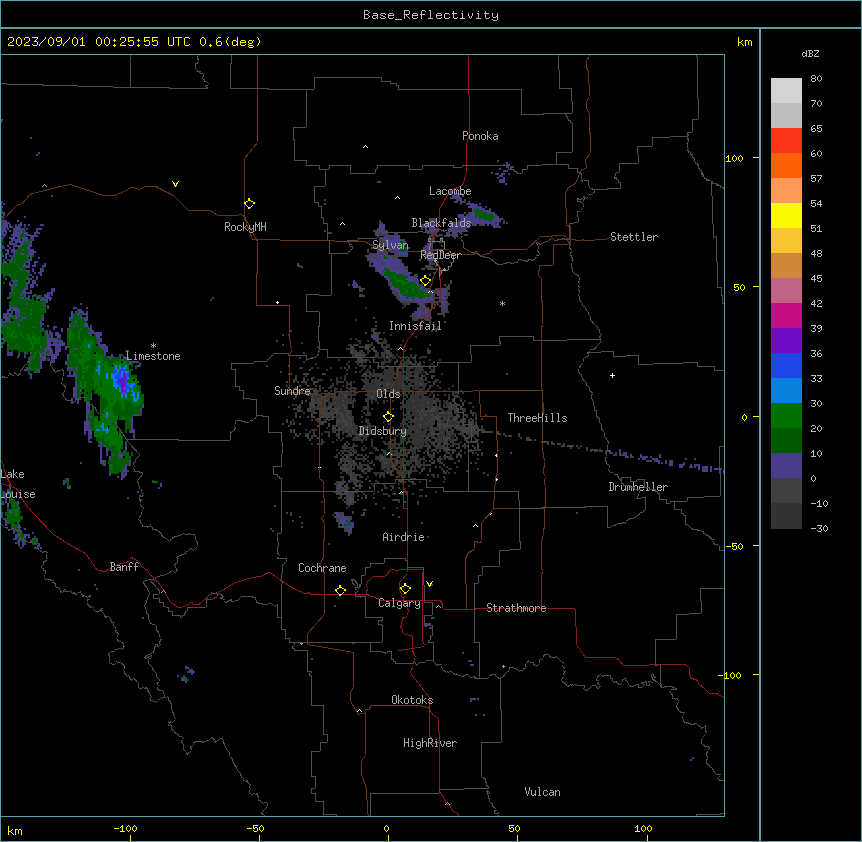The width and height of the screenshot is (862, 842).
Task: Select the RedDeer label
Action: click(x=440, y=255)
